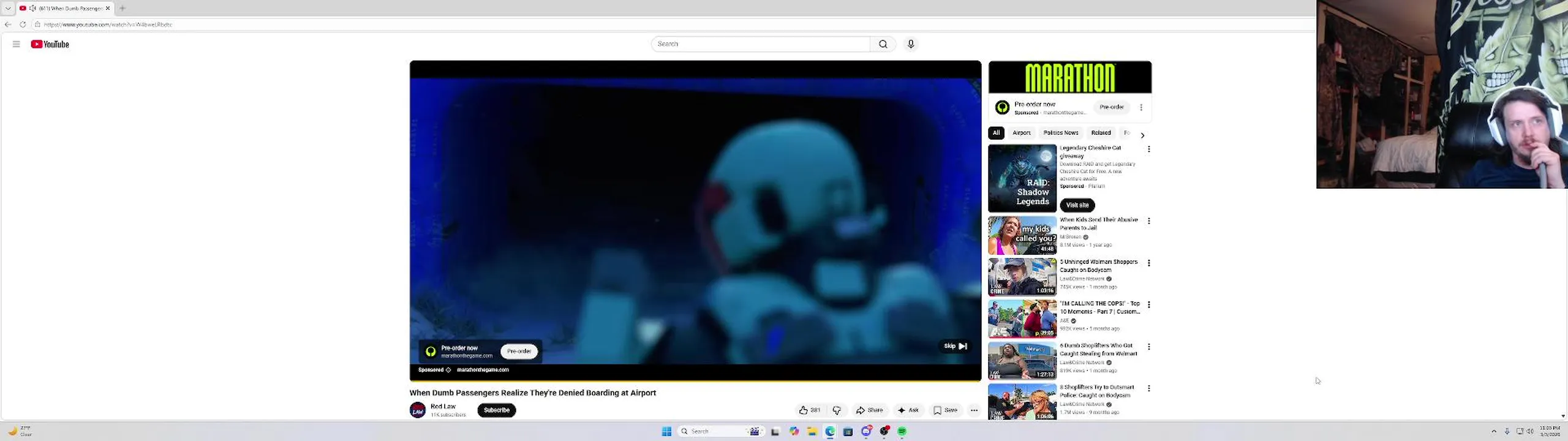Click title 'When Kids Send Their Abusive Parents to Jail'
The image size is (1568, 441).
(1099, 224)
